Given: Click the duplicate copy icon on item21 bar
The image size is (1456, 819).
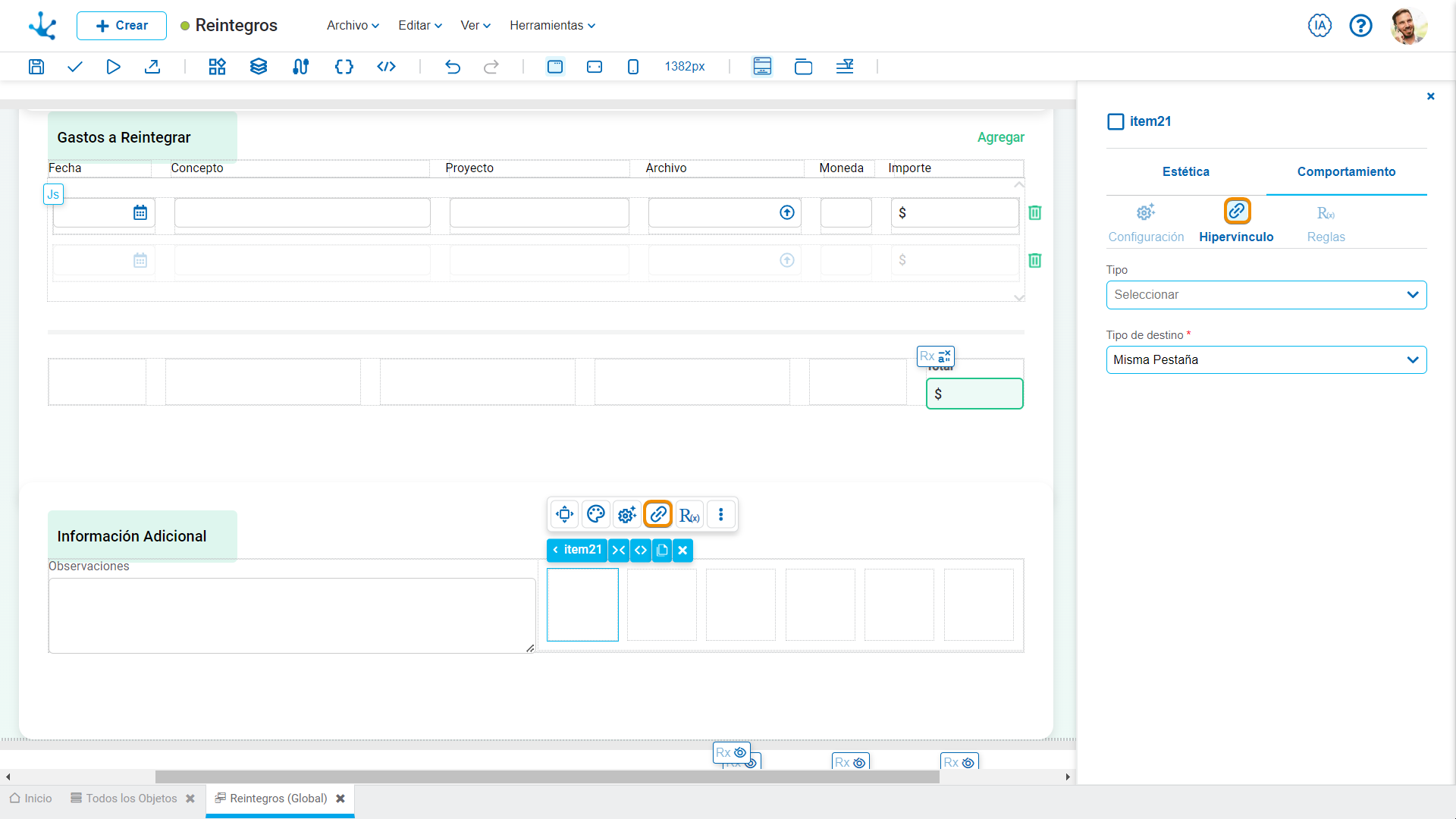Looking at the screenshot, I should click(x=662, y=551).
